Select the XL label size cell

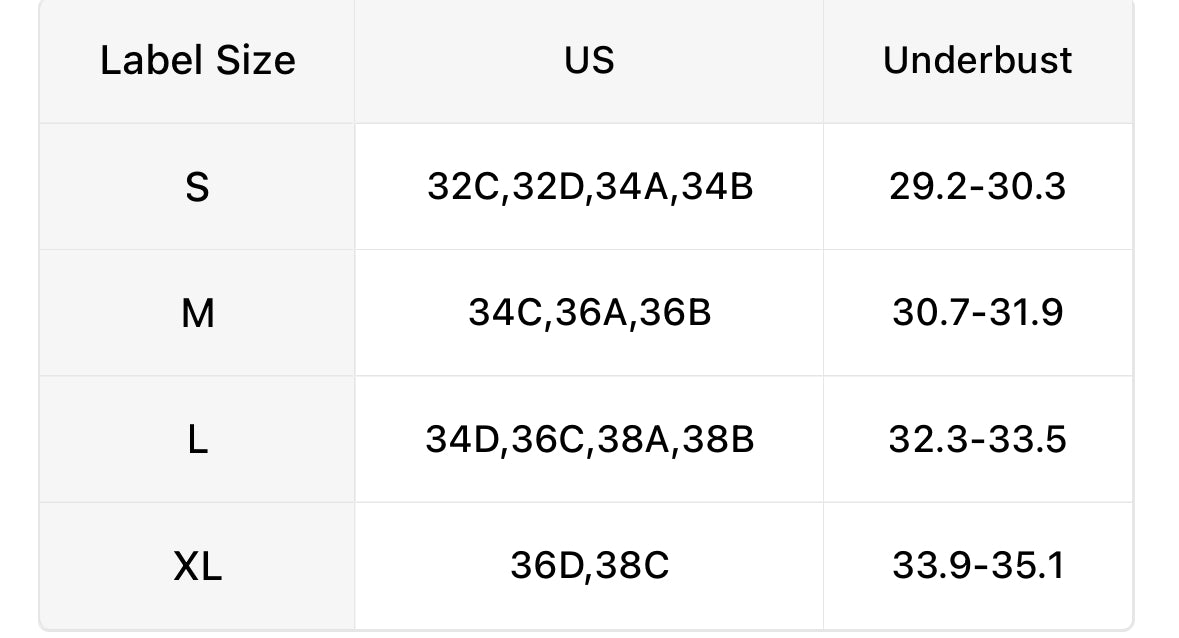[x=198, y=567]
